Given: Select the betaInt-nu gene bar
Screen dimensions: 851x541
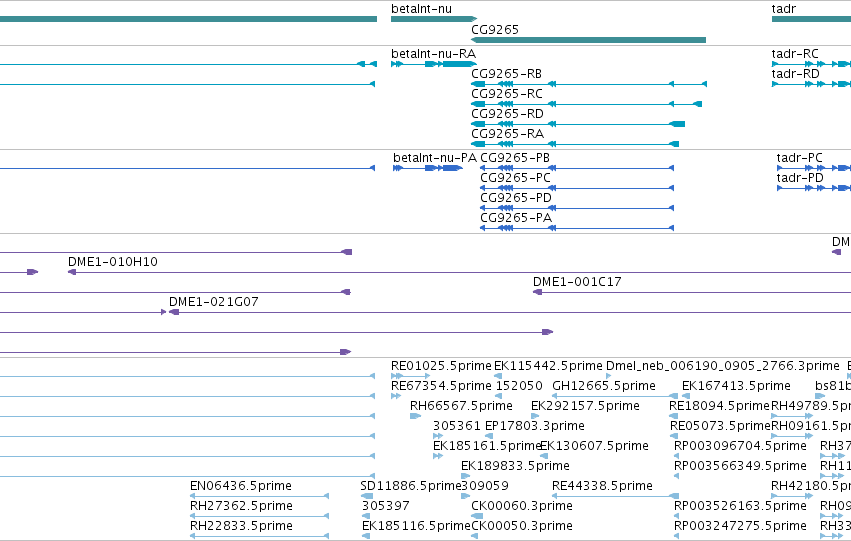Looking at the screenshot, I should (x=434, y=19).
